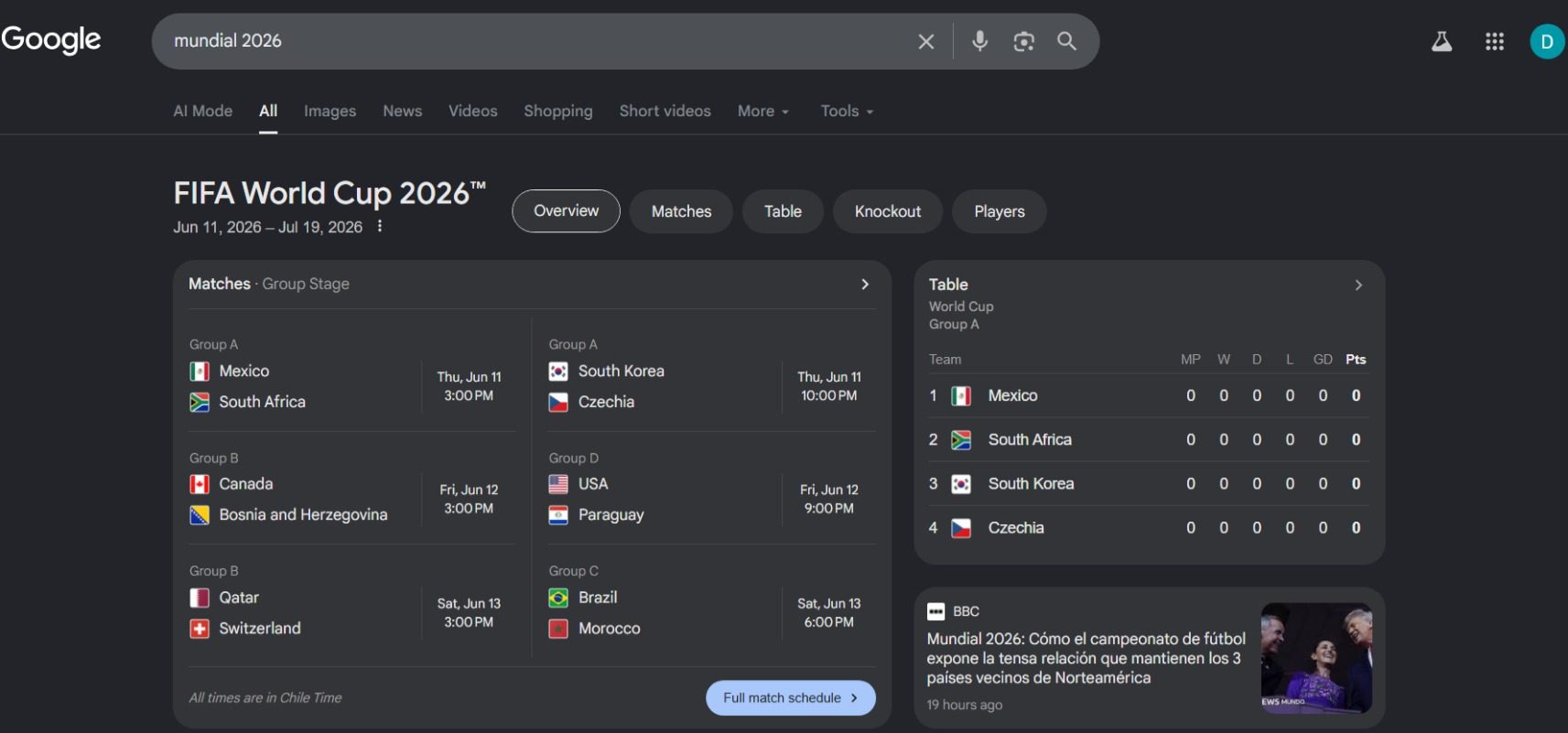
Task: Expand the More search filters dropdown
Action: pyautogui.click(x=763, y=111)
